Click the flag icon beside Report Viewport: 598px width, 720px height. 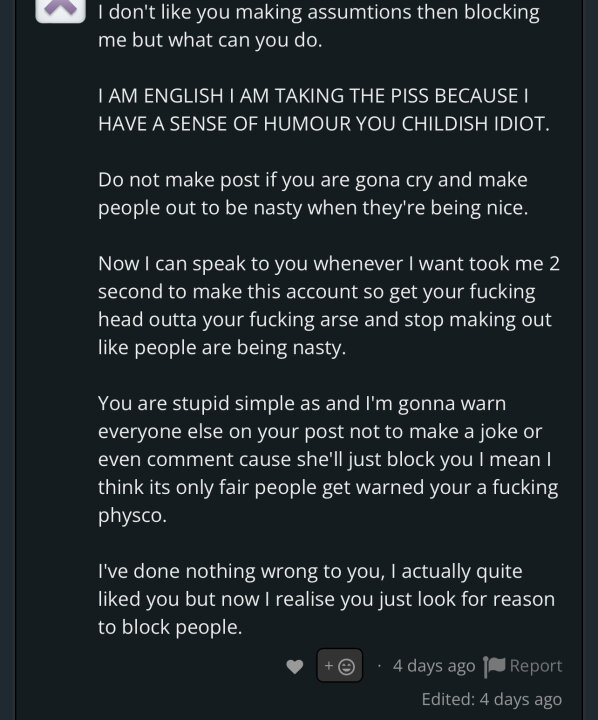[x=494, y=666]
